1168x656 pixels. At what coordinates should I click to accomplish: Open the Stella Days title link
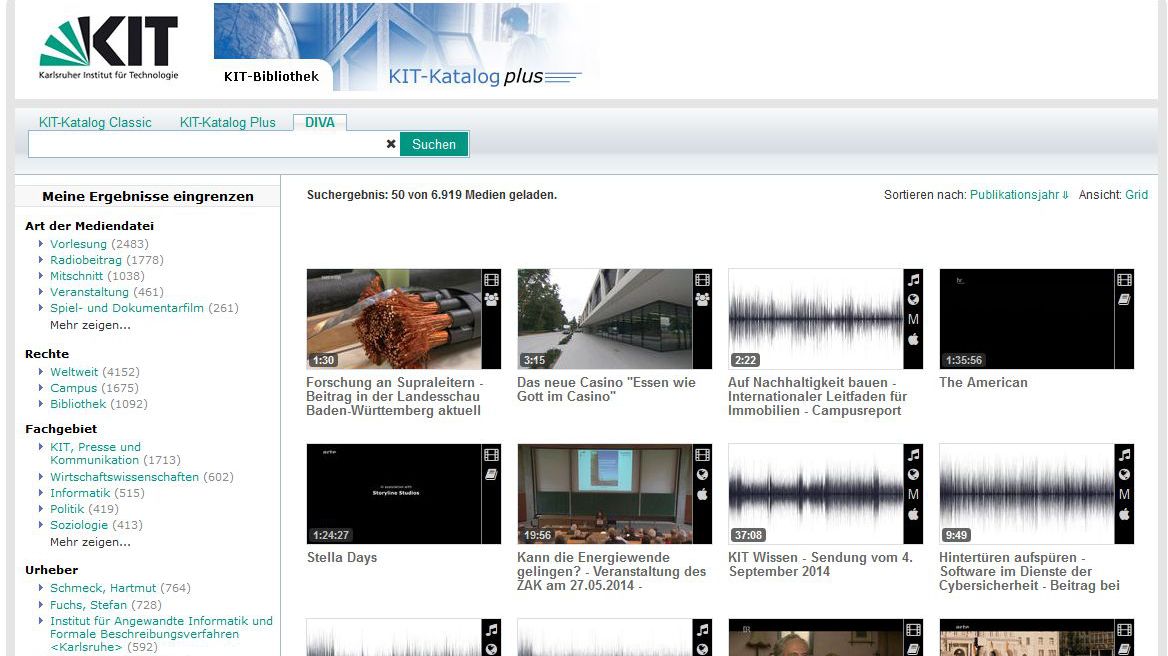coord(342,557)
